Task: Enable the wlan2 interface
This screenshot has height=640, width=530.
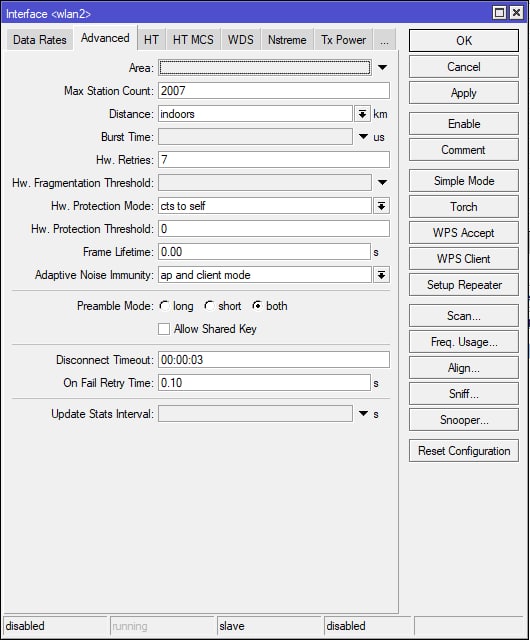Action: [x=464, y=124]
